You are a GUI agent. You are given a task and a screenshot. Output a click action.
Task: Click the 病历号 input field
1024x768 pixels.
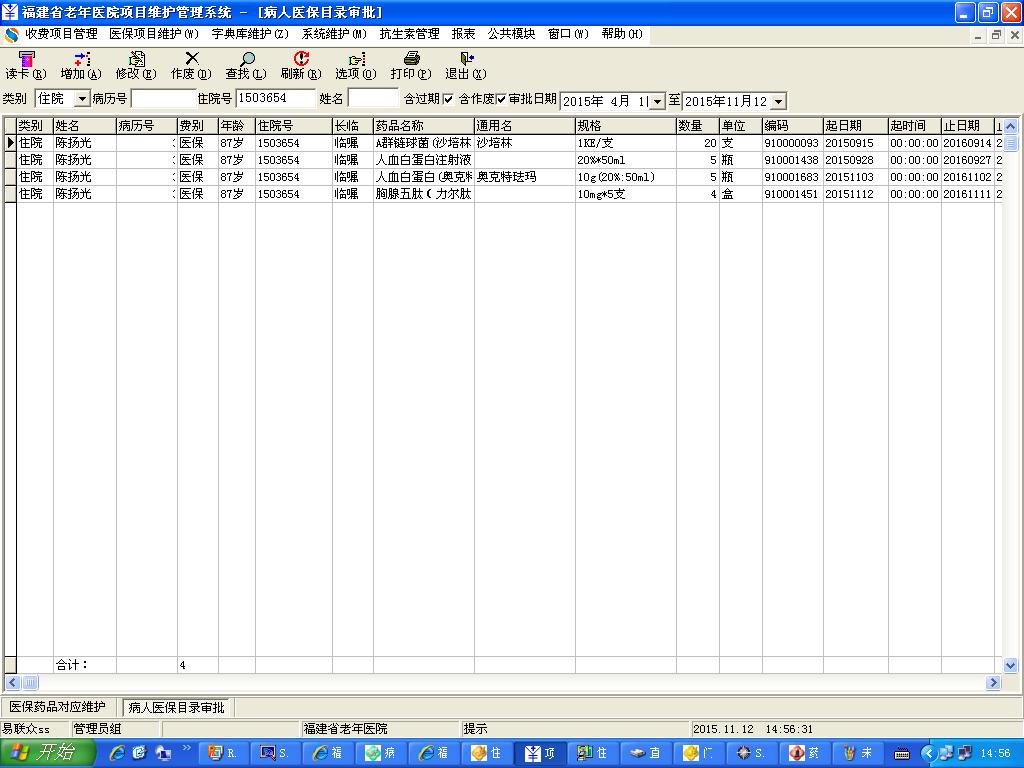pyautogui.click(x=163, y=99)
